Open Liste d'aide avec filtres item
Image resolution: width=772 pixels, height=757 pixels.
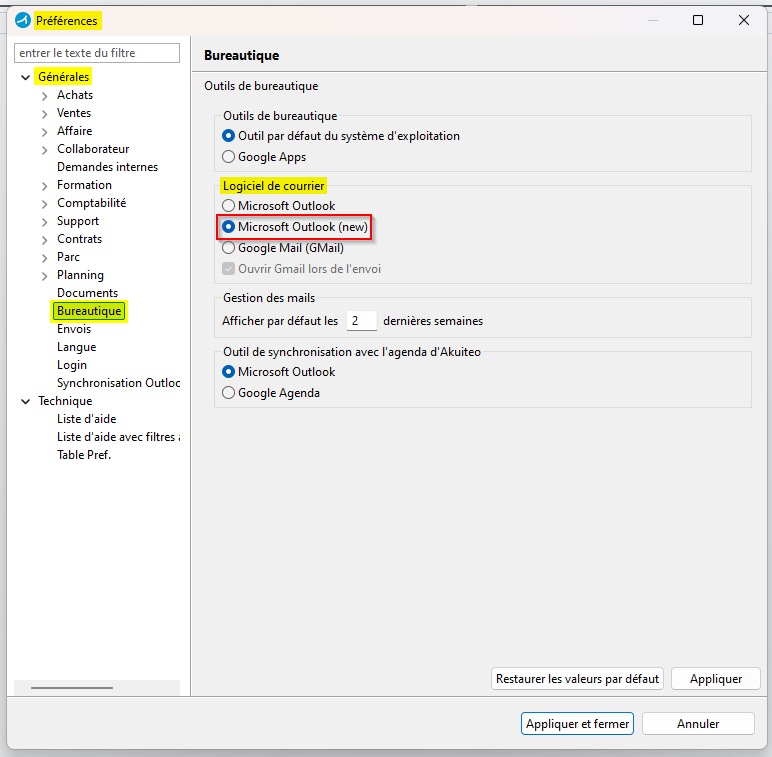pyautogui.click(x=118, y=437)
